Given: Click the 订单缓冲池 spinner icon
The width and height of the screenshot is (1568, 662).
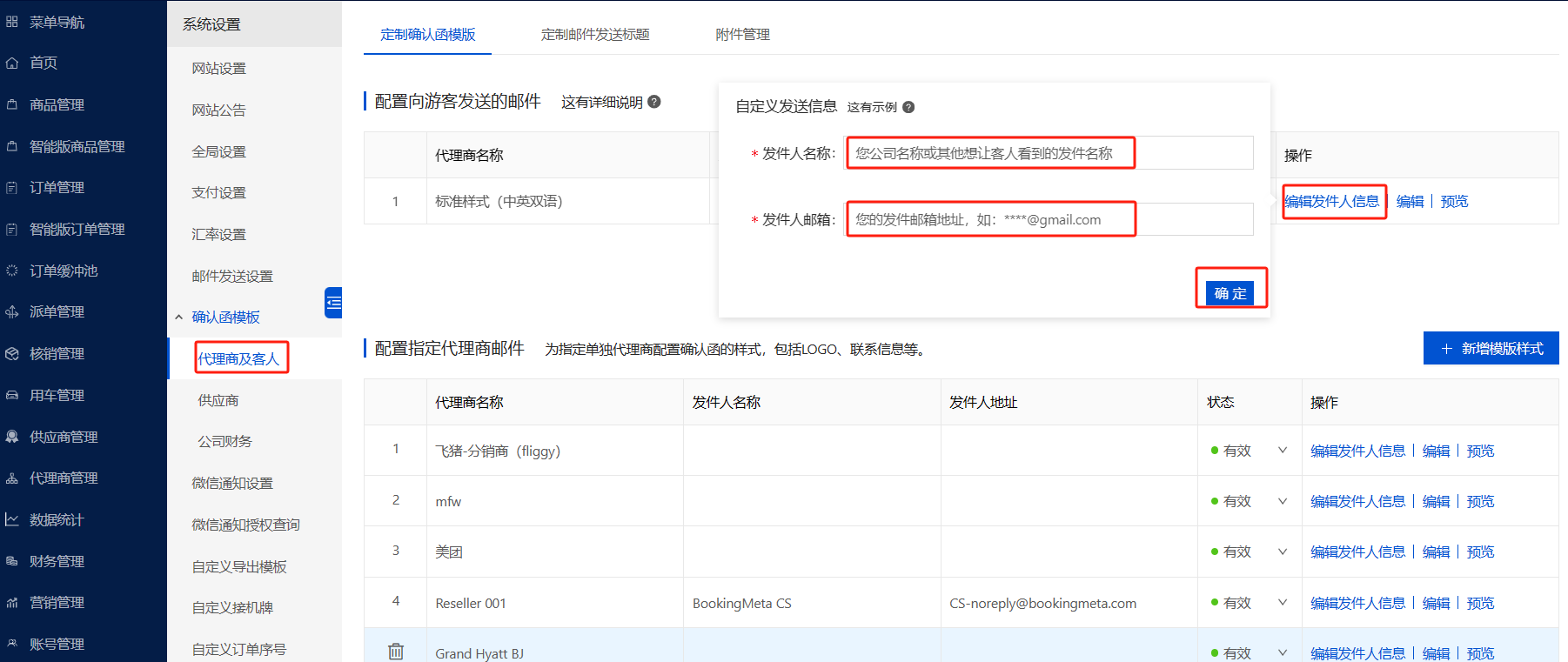Looking at the screenshot, I should tap(12, 271).
